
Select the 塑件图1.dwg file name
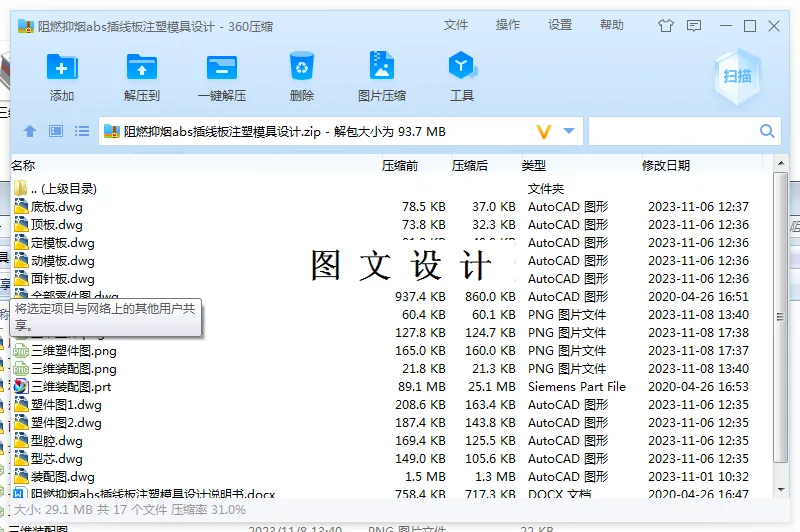pyautogui.click(x=66, y=405)
